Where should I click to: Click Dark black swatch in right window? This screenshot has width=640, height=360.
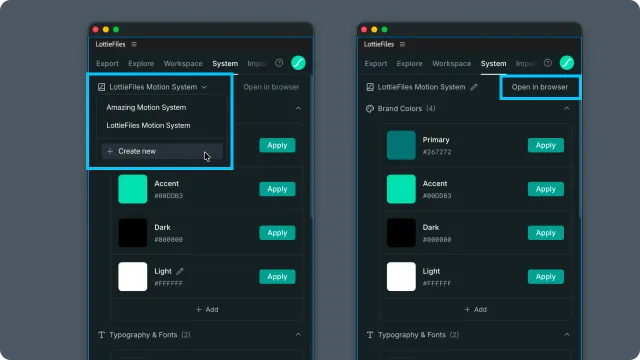point(401,233)
